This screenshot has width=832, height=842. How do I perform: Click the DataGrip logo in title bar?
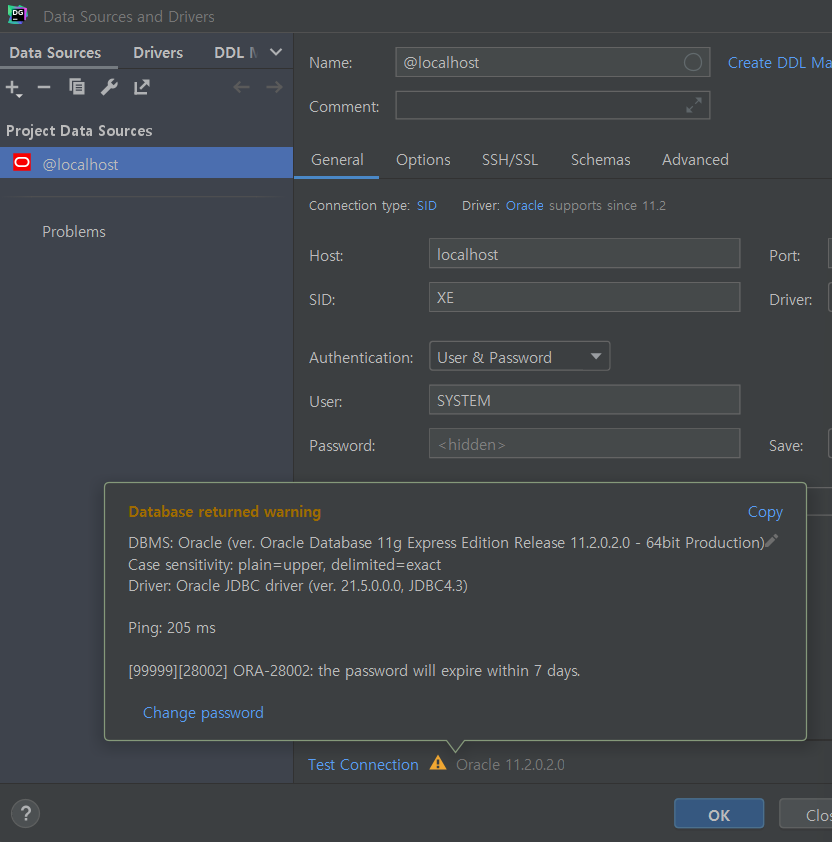(17, 15)
